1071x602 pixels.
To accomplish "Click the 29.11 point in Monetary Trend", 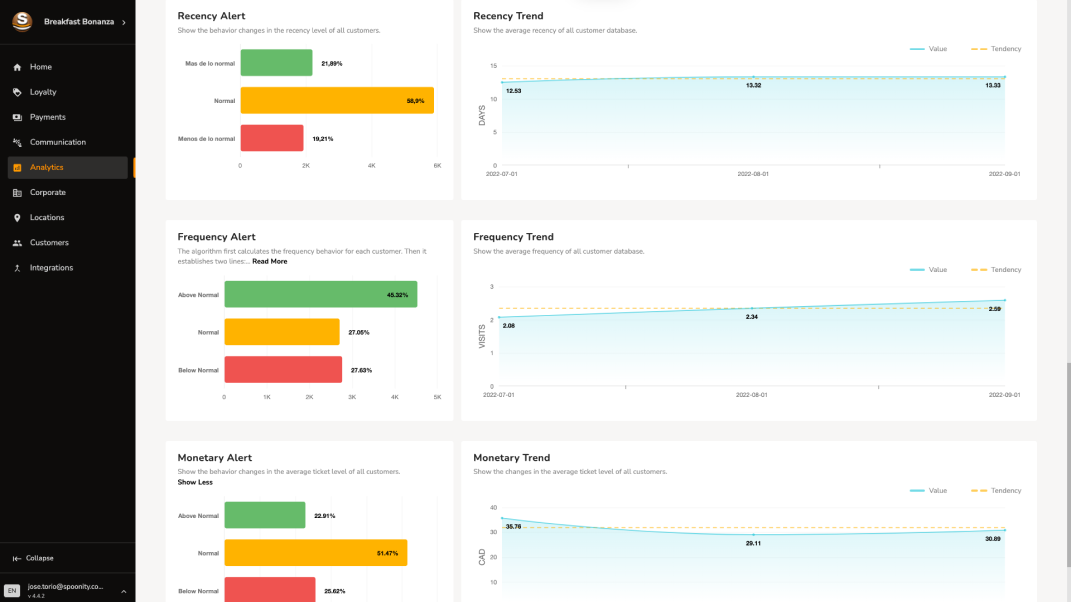I will coord(753,534).
